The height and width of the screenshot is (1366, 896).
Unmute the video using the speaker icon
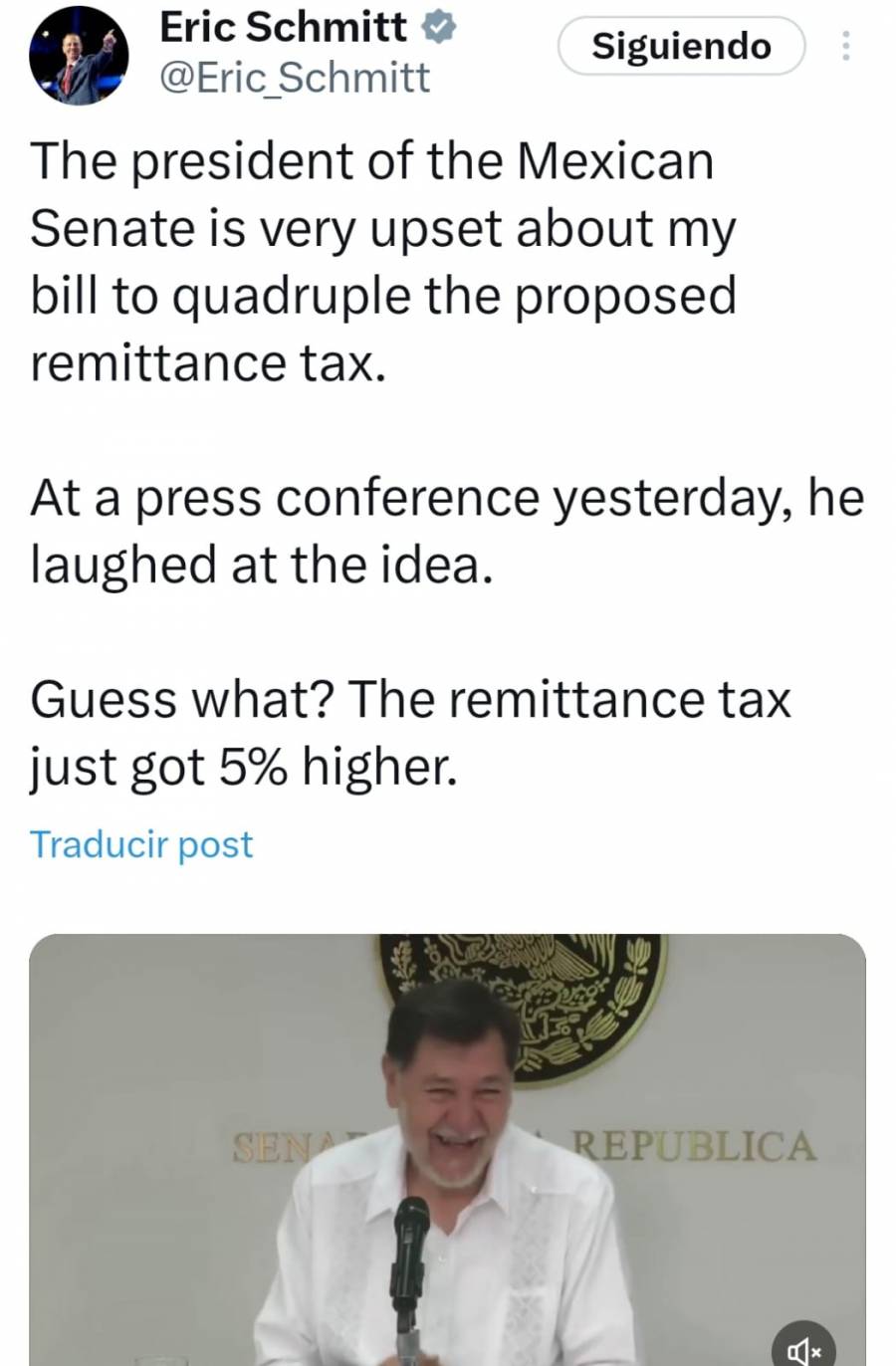coord(803,1348)
